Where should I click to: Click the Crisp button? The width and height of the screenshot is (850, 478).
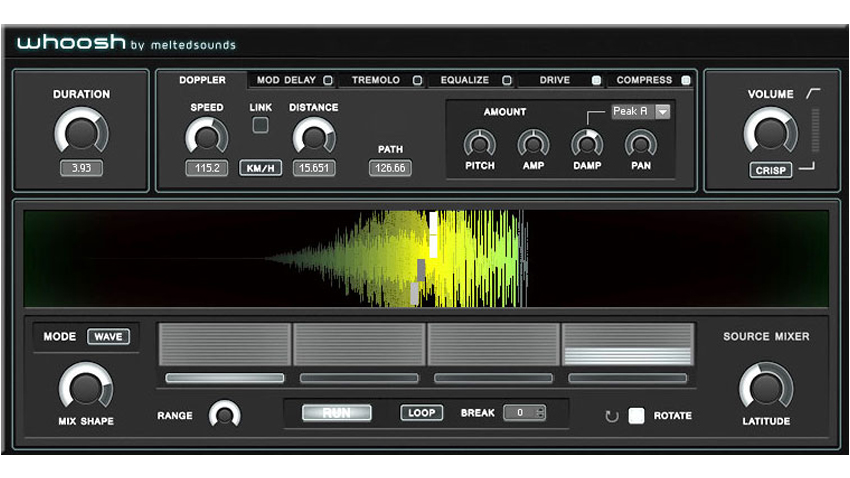coord(770,170)
